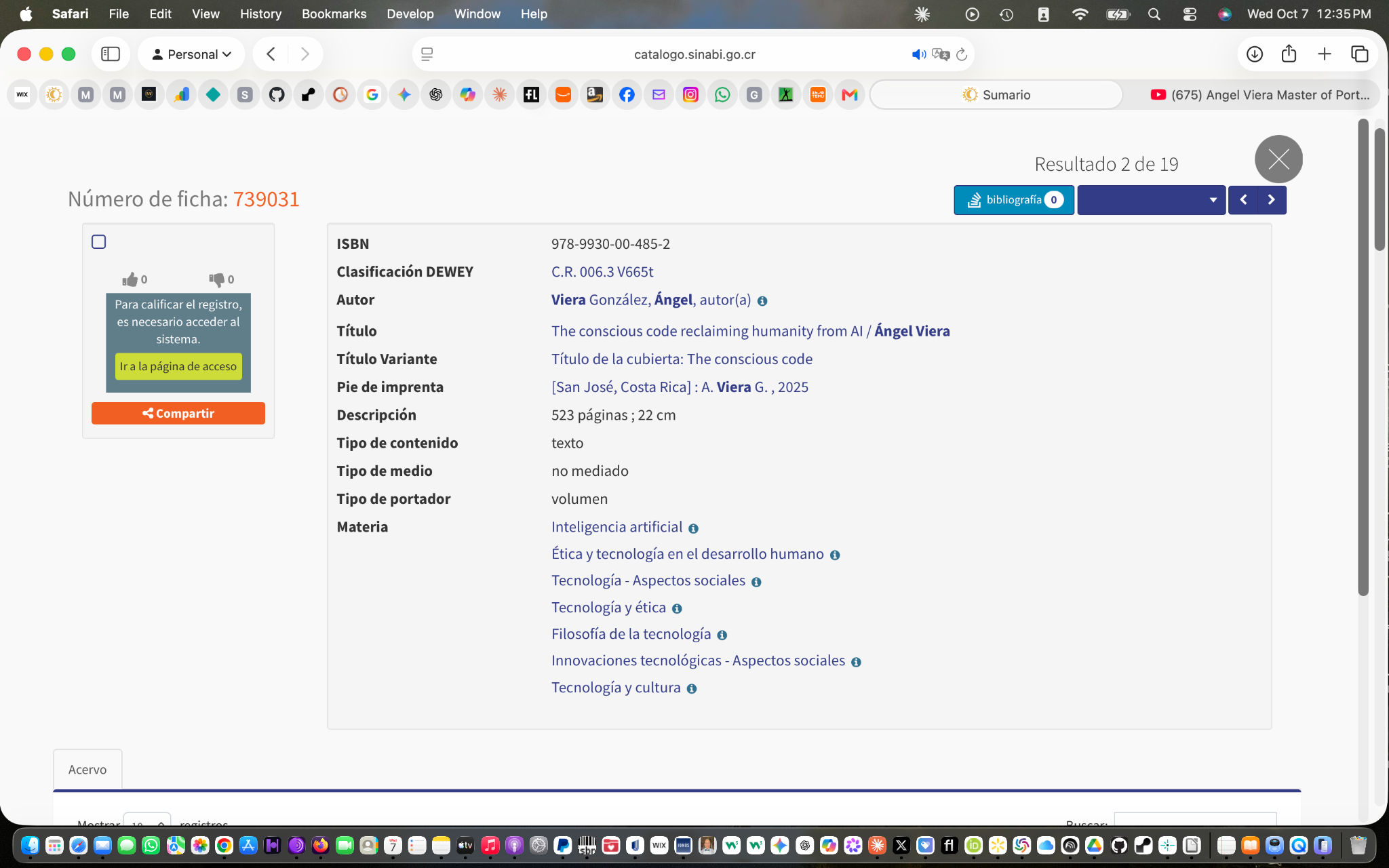Switch to the Angel Viera YouTube tab
Viewport: 1389px width, 868px height.
pyautogui.click(x=1260, y=95)
